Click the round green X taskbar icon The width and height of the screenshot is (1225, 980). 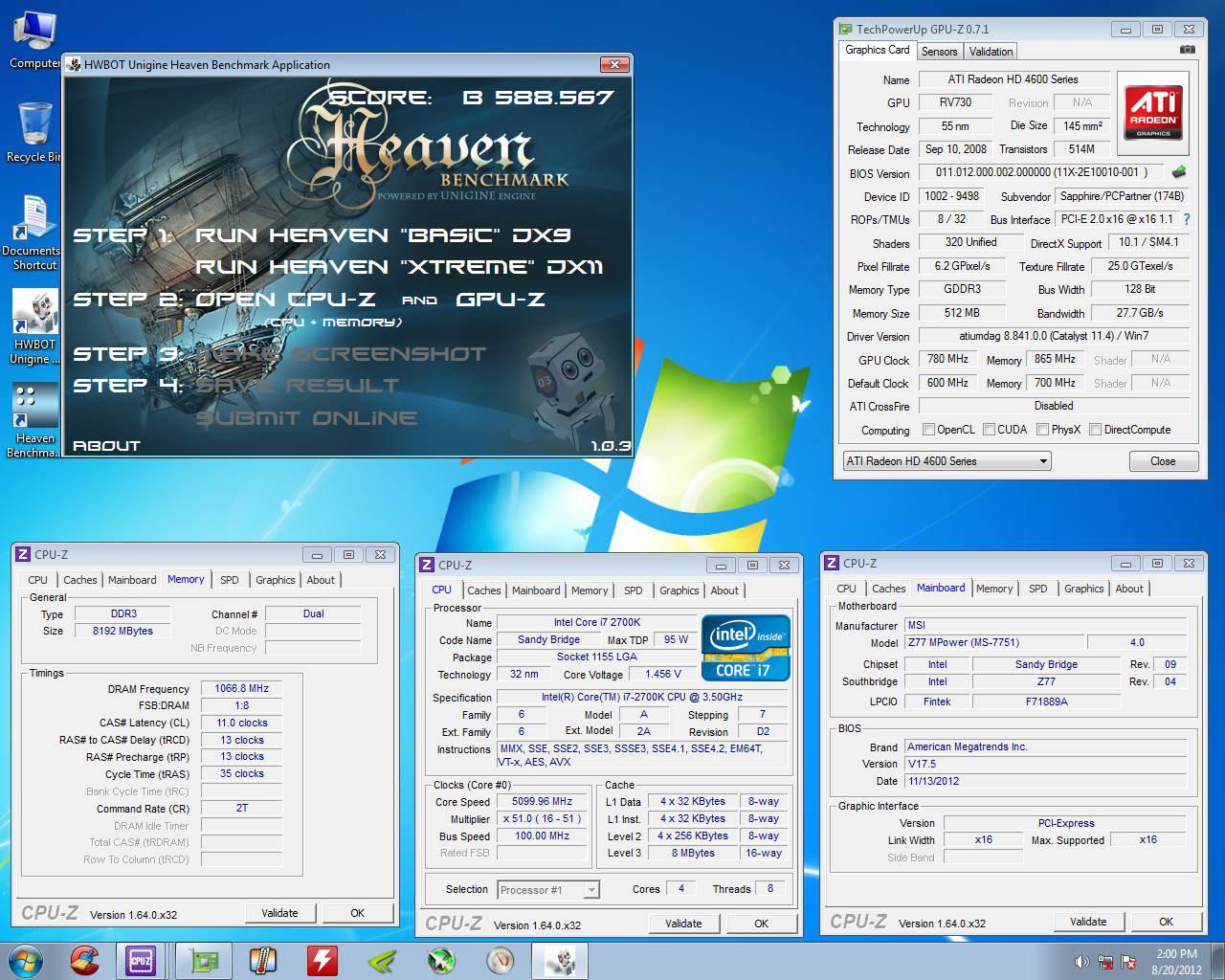(x=440, y=961)
